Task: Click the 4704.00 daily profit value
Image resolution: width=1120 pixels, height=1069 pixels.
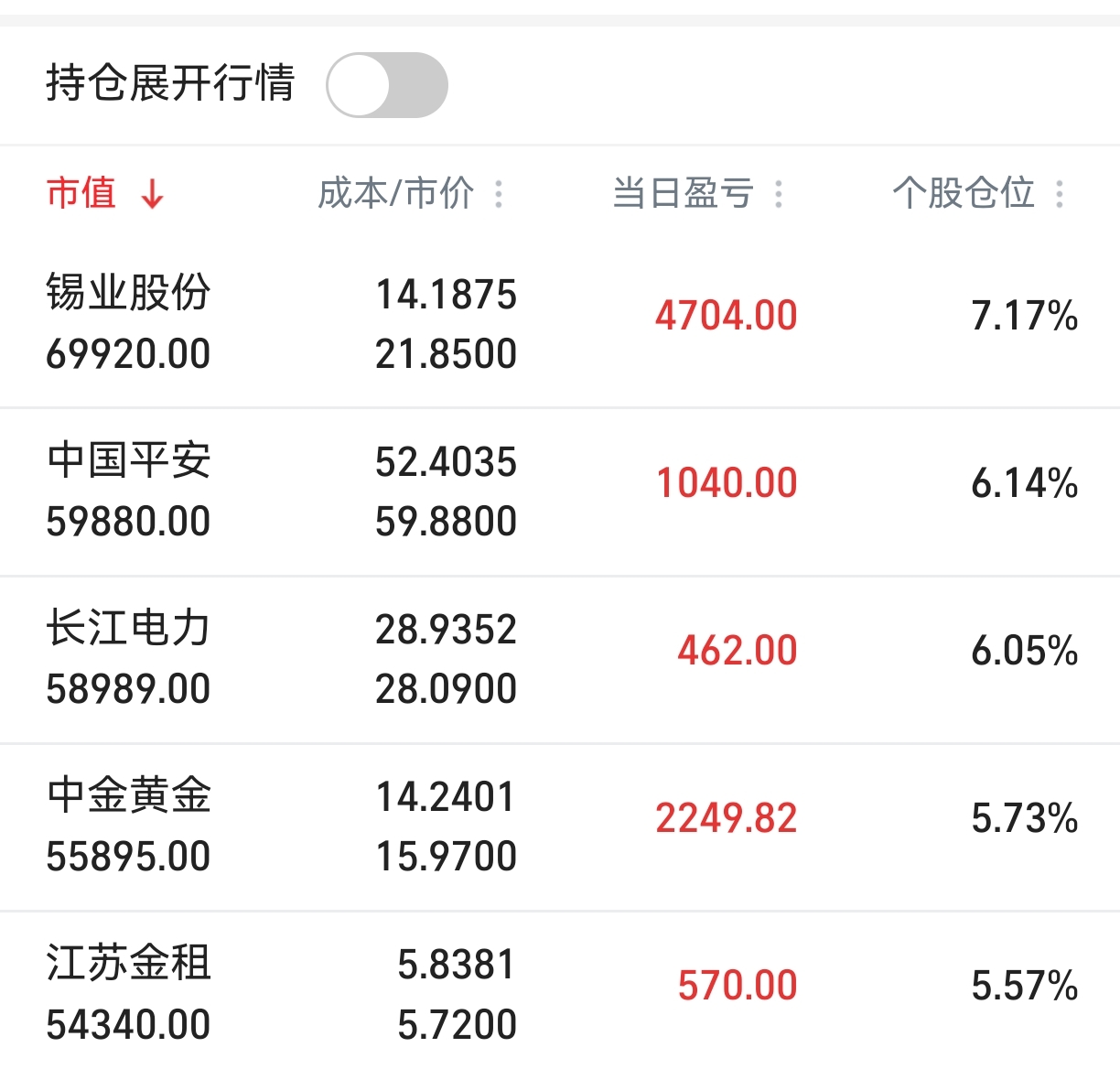Action: (x=727, y=316)
